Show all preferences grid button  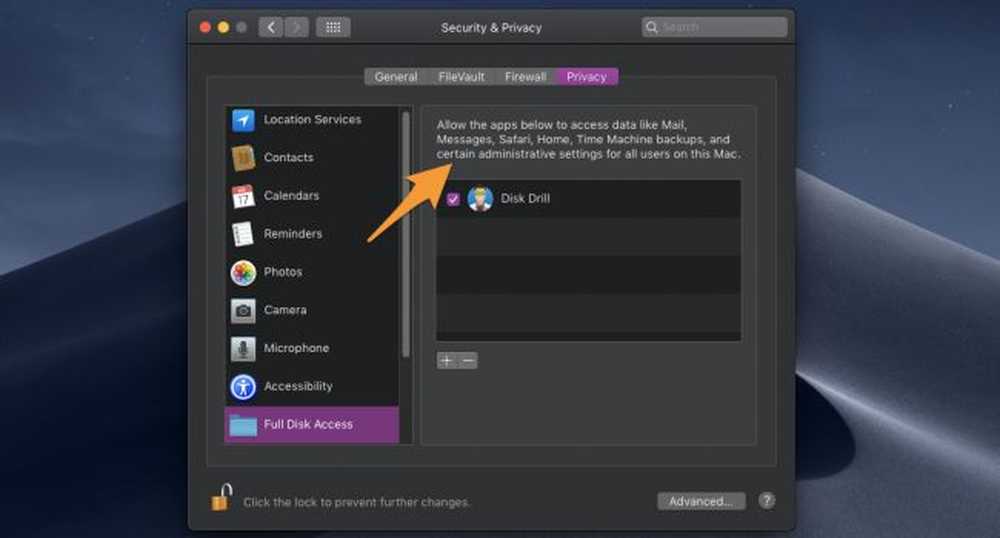coord(333,27)
